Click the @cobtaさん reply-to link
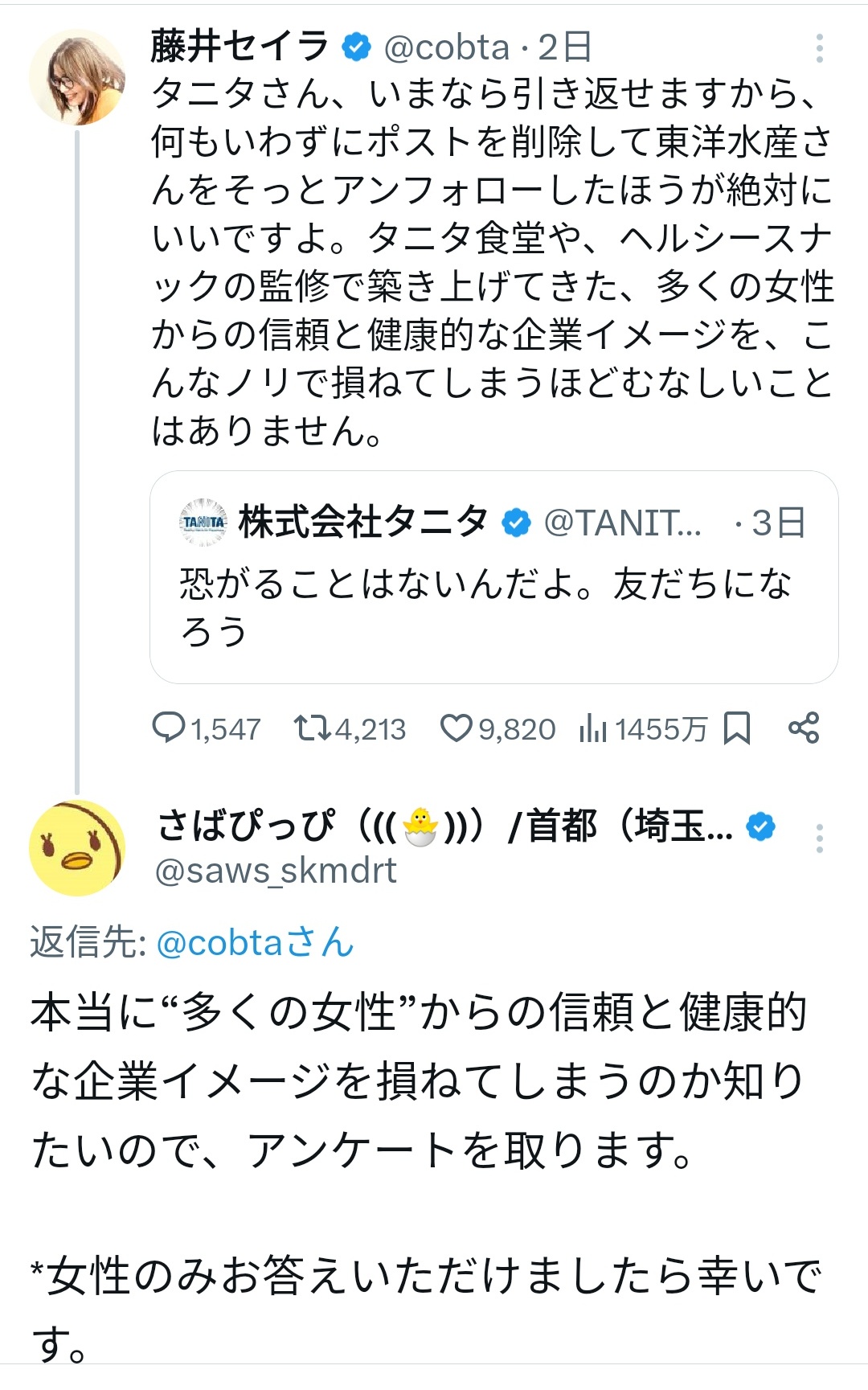Viewport: 868px width, 1390px height. 255,943
